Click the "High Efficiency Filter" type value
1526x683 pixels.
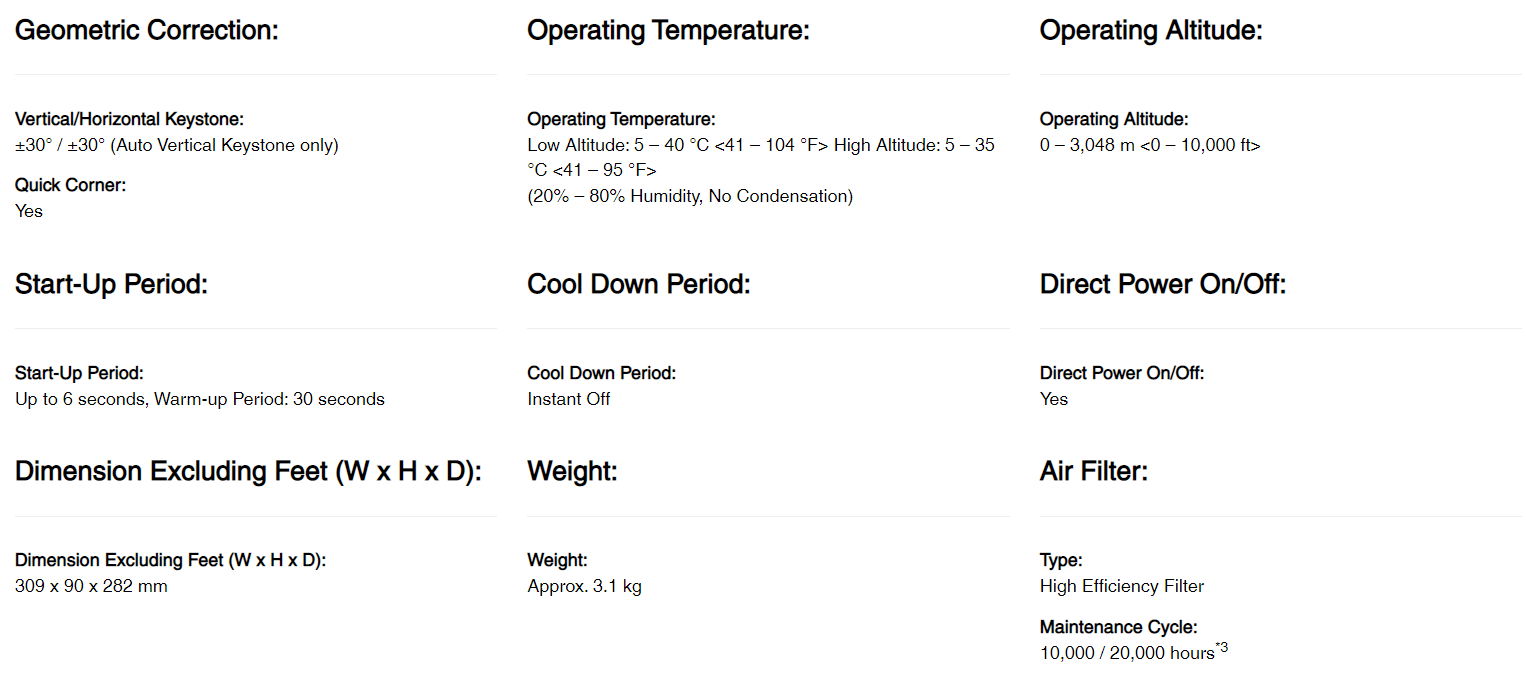pyautogui.click(x=1121, y=586)
